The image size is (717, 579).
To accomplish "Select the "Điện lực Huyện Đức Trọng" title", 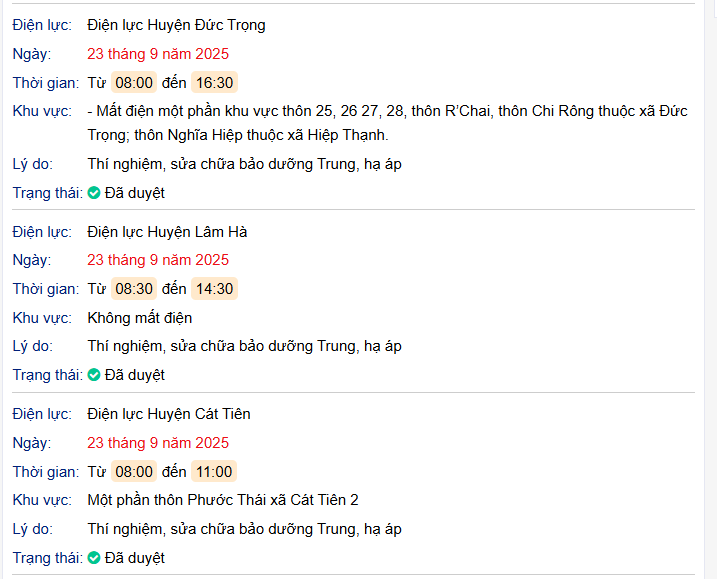I will pos(176,25).
